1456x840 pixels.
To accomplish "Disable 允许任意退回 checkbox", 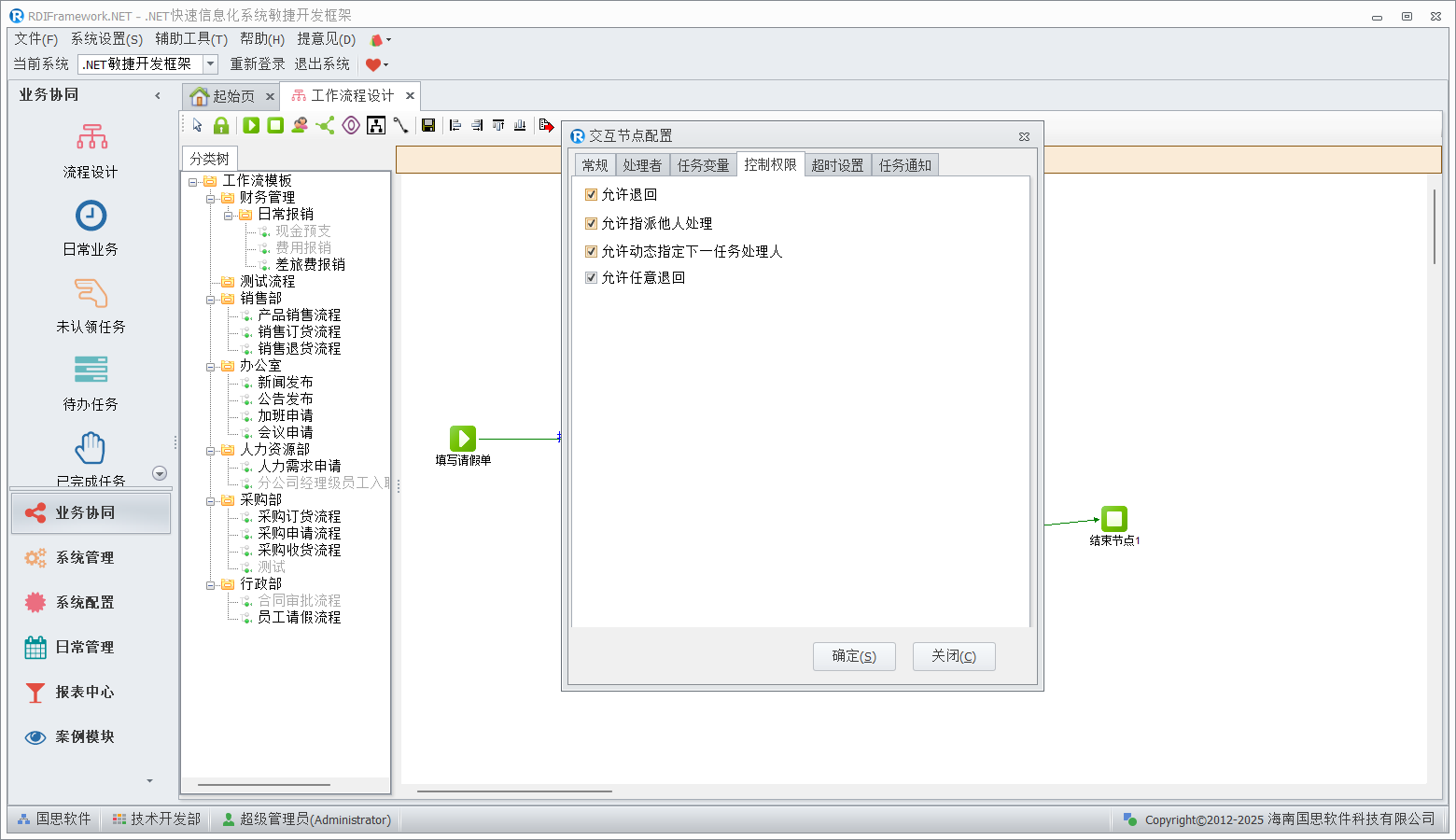I will 591,277.
